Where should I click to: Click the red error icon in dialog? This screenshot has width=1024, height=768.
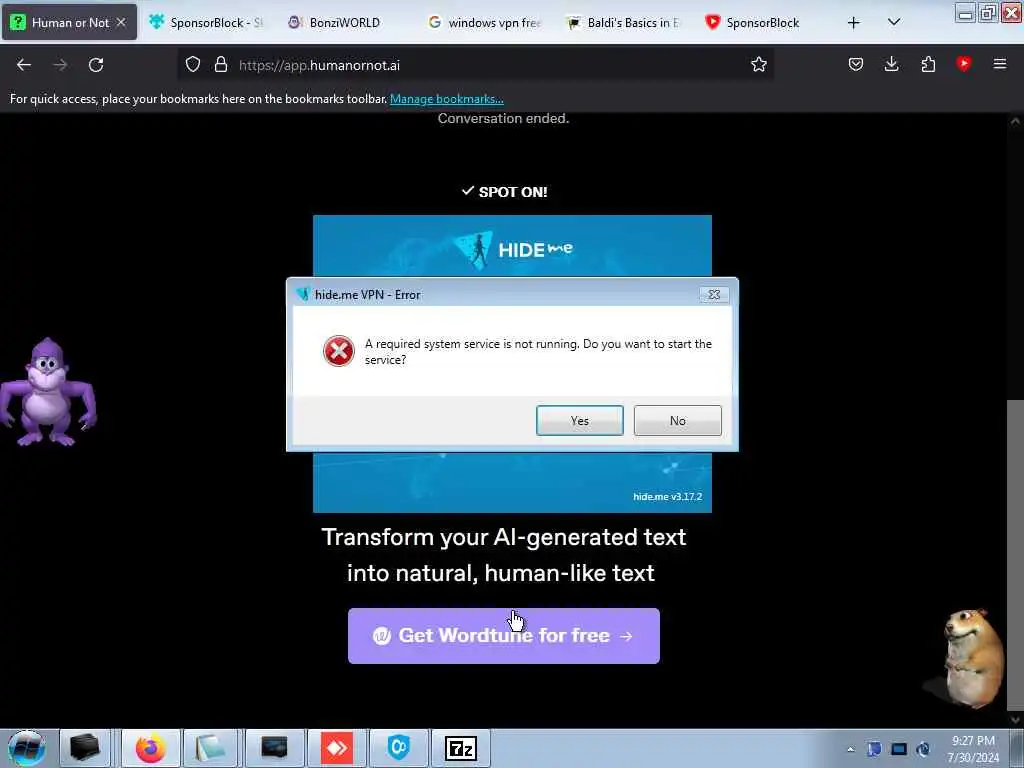click(x=339, y=351)
